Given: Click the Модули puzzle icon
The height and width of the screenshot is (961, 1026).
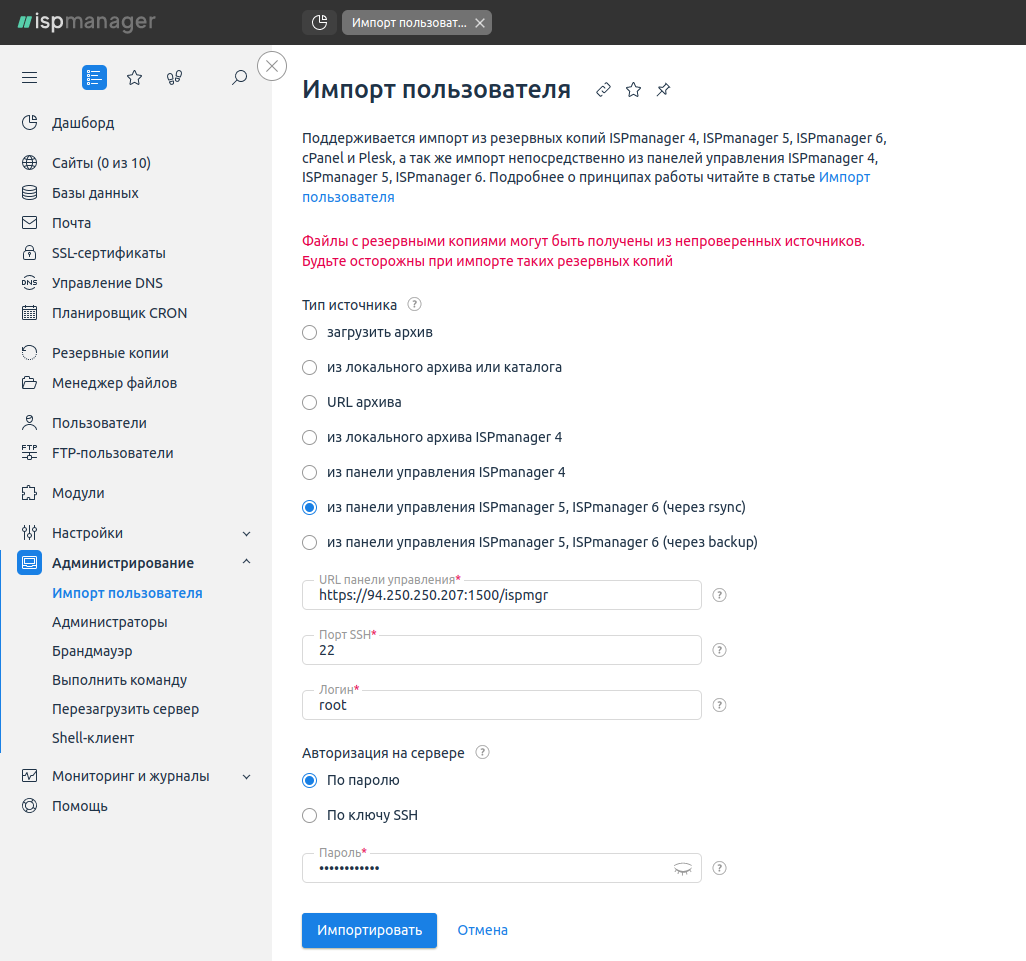Looking at the screenshot, I should click(29, 493).
